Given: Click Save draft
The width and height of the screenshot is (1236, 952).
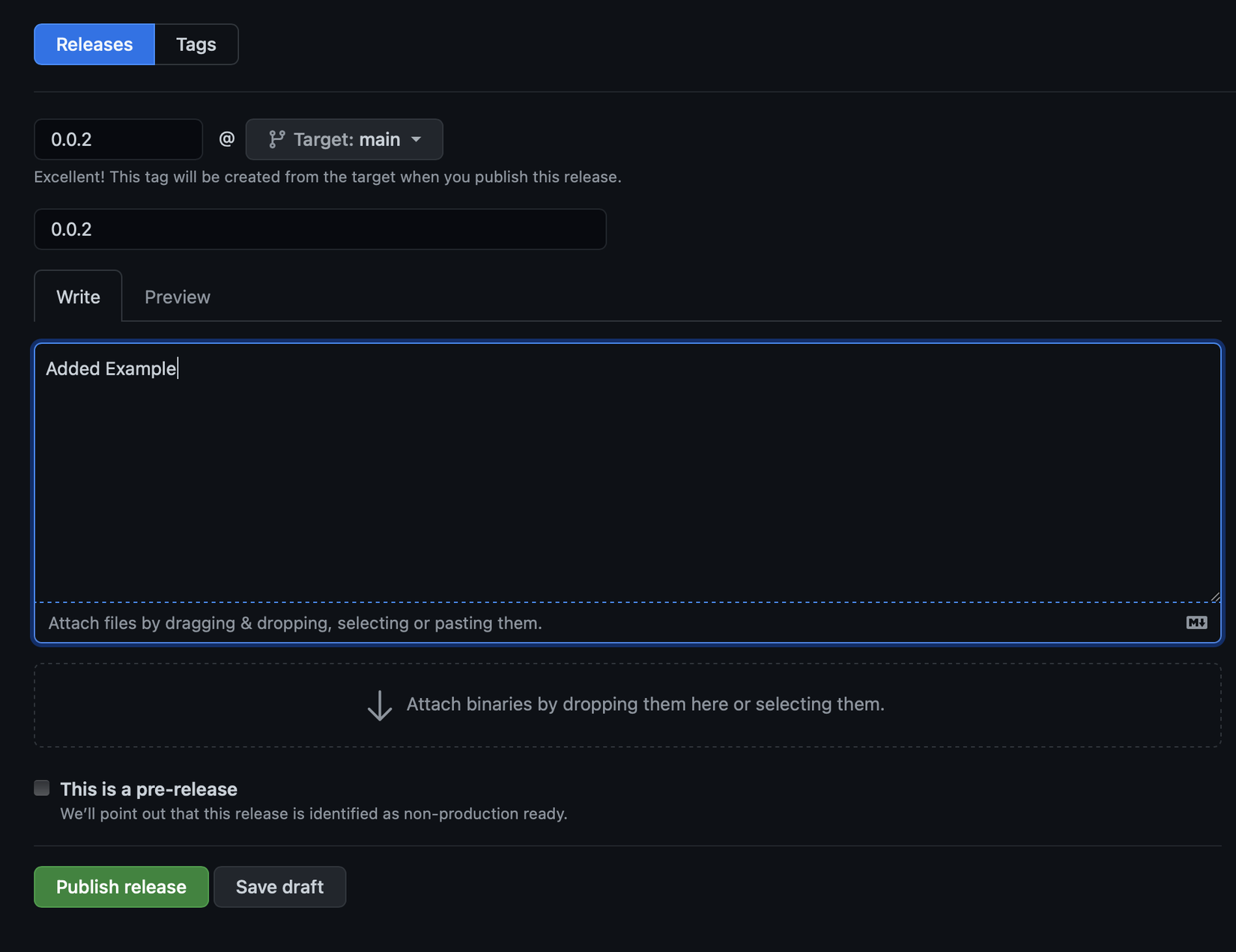Looking at the screenshot, I should [x=279, y=887].
